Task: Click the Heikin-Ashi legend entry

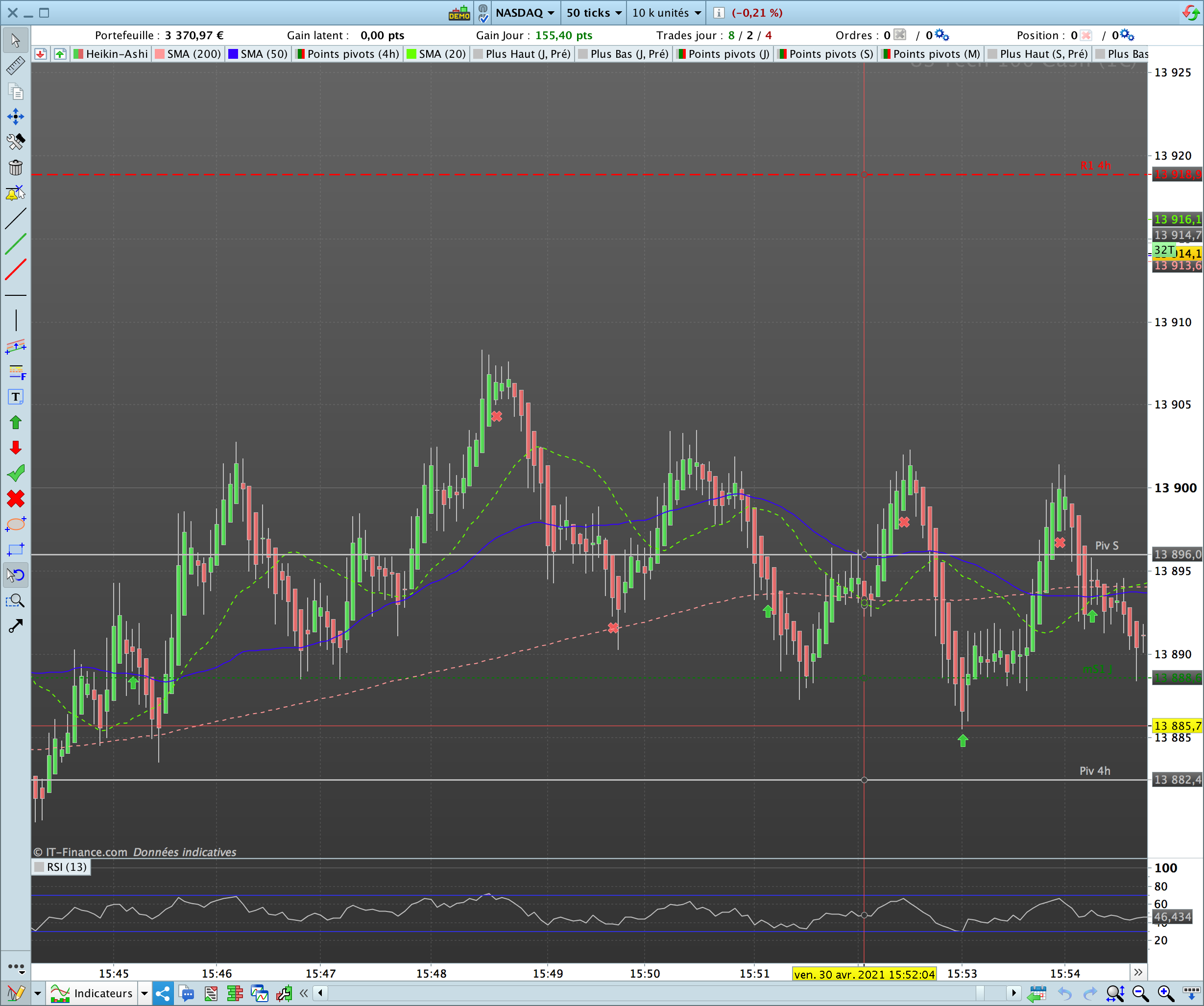Action: click(x=111, y=54)
